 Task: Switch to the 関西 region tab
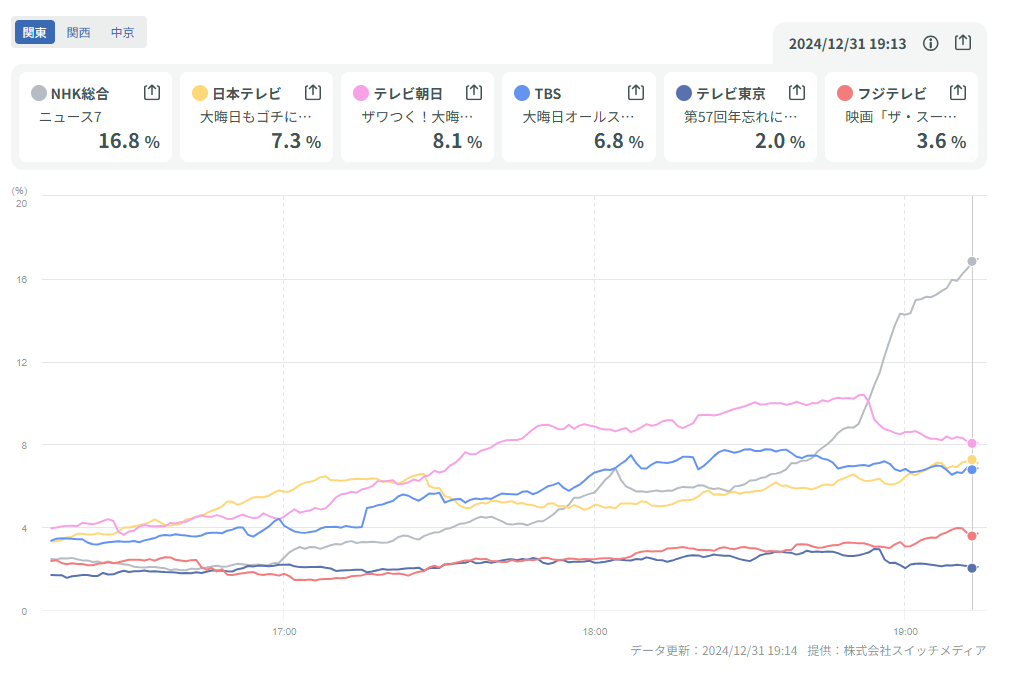[x=79, y=32]
